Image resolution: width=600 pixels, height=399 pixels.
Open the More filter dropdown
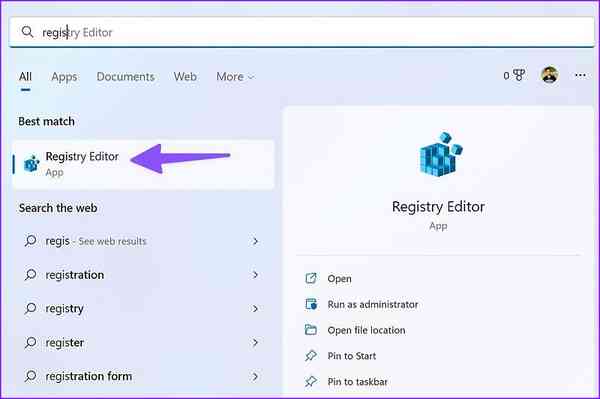[235, 77]
